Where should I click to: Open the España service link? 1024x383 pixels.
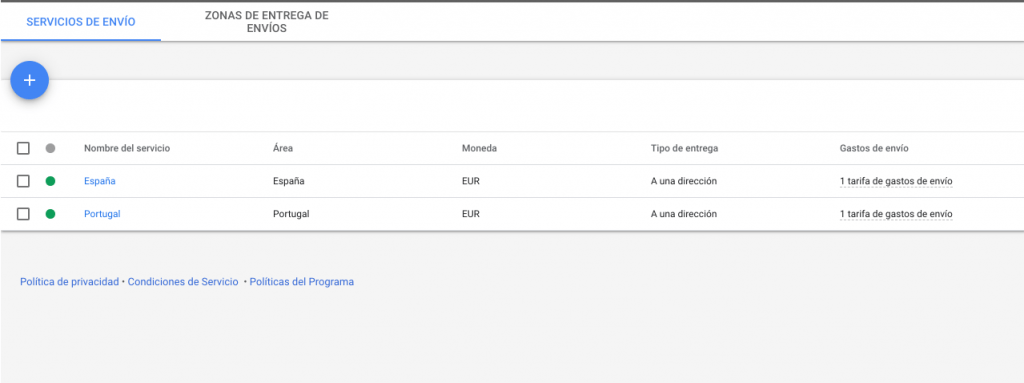[x=100, y=181]
